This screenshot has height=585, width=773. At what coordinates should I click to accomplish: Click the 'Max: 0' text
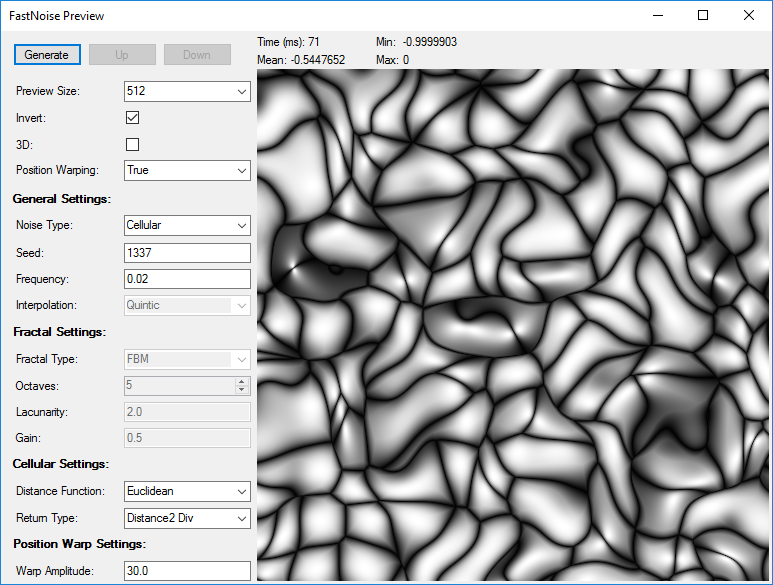(x=392, y=60)
